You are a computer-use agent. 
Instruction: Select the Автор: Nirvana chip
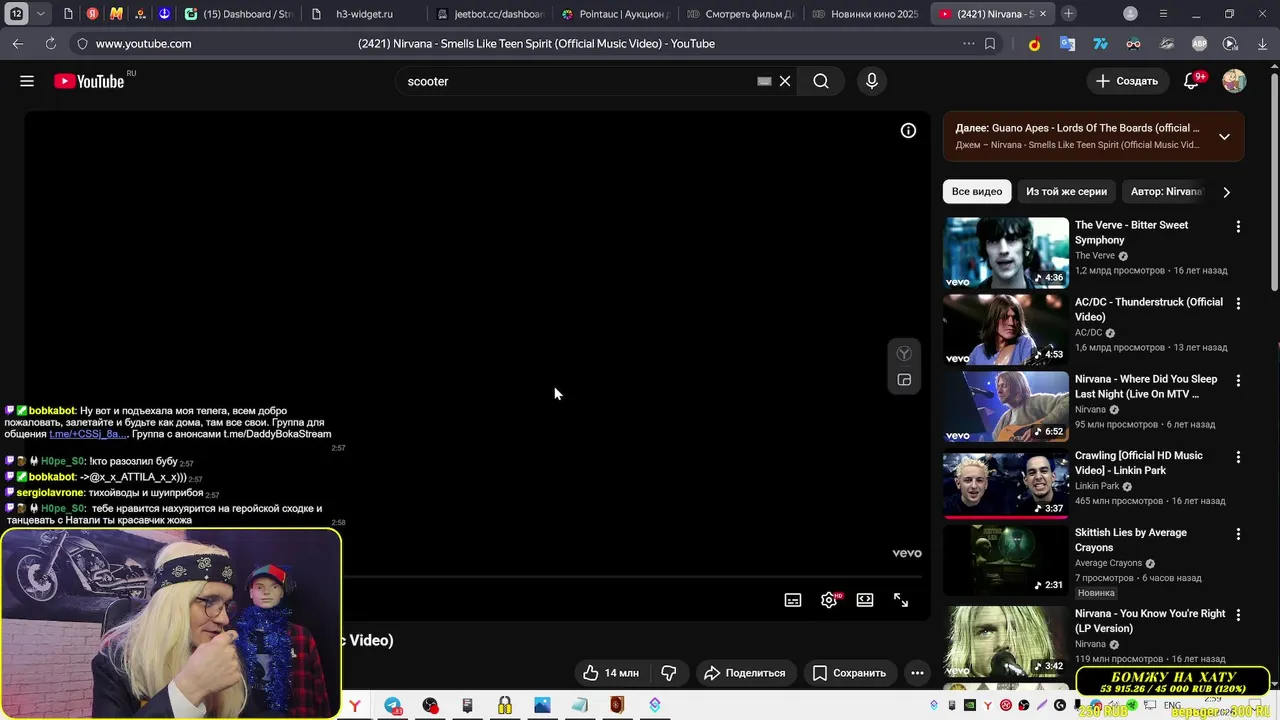click(1166, 191)
